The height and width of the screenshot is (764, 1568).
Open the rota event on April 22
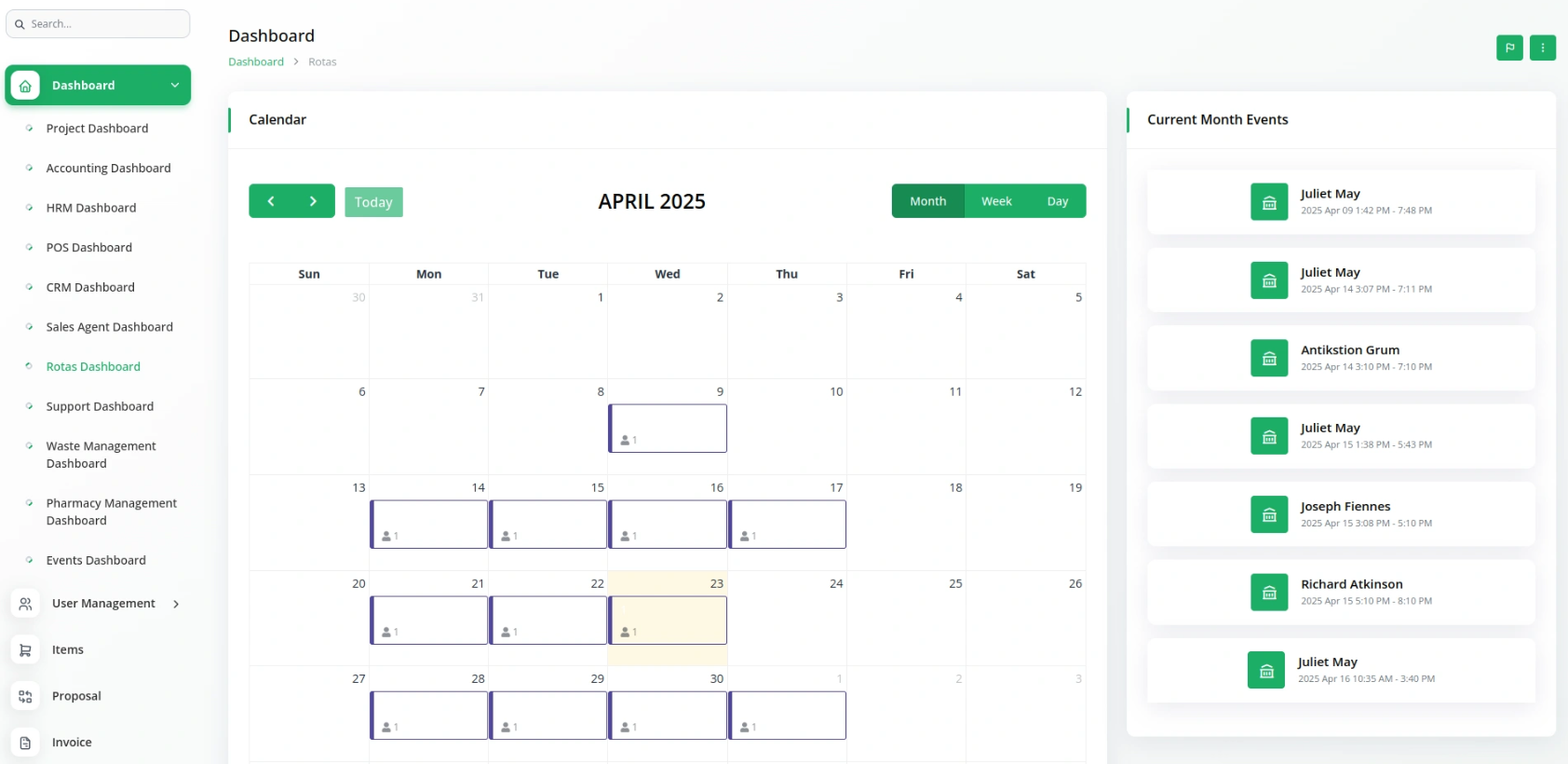[x=548, y=621]
